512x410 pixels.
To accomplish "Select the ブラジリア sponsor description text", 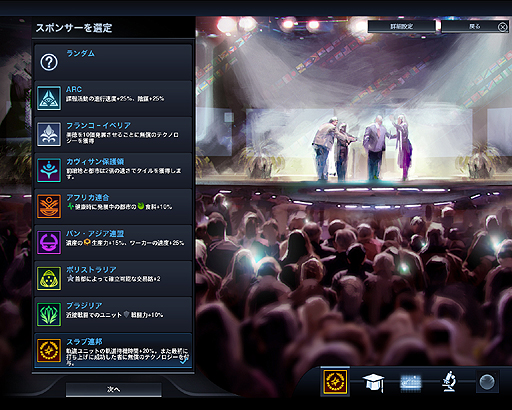I will point(115,315).
